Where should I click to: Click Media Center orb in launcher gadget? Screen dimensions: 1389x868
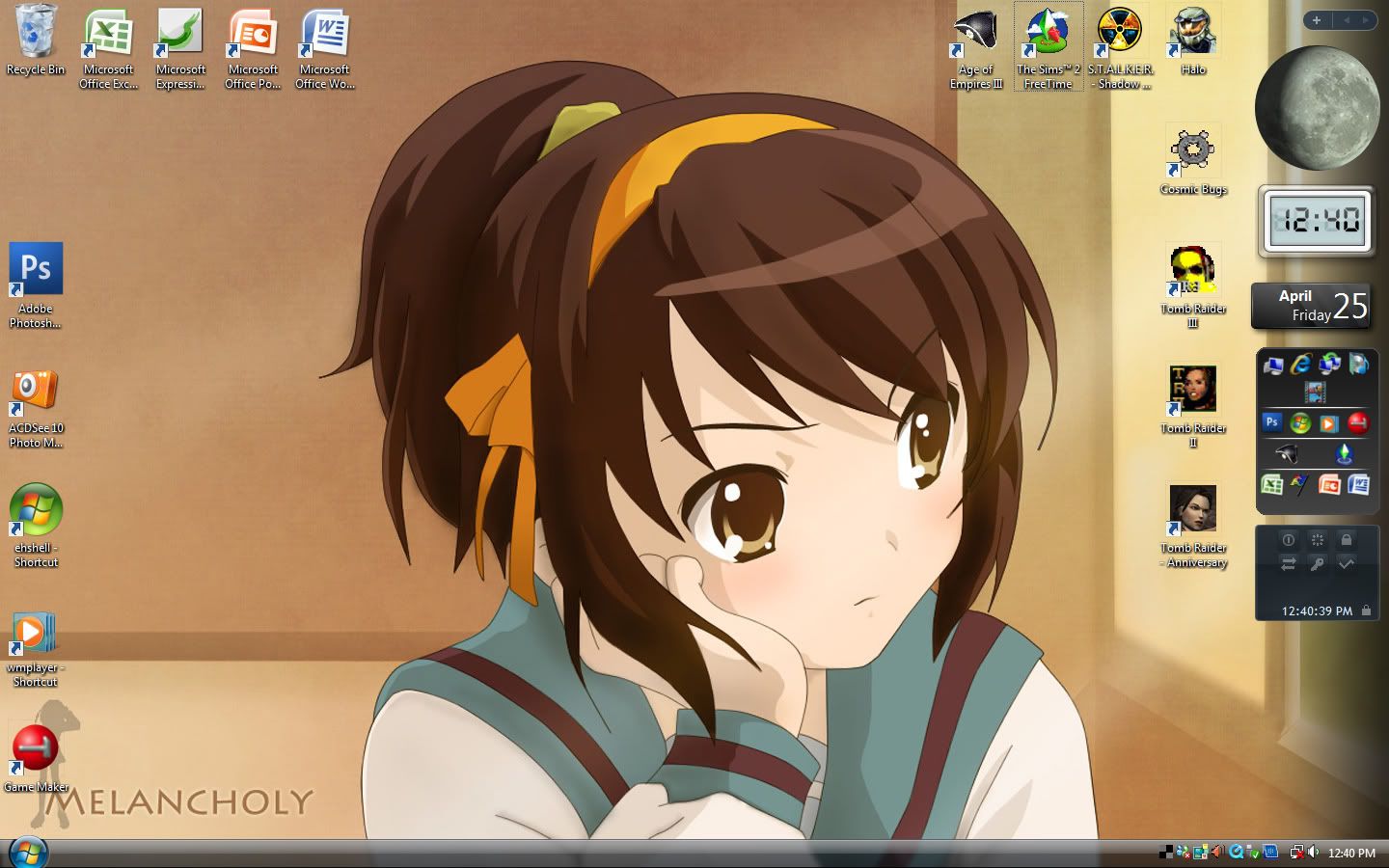[x=1300, y=422]
